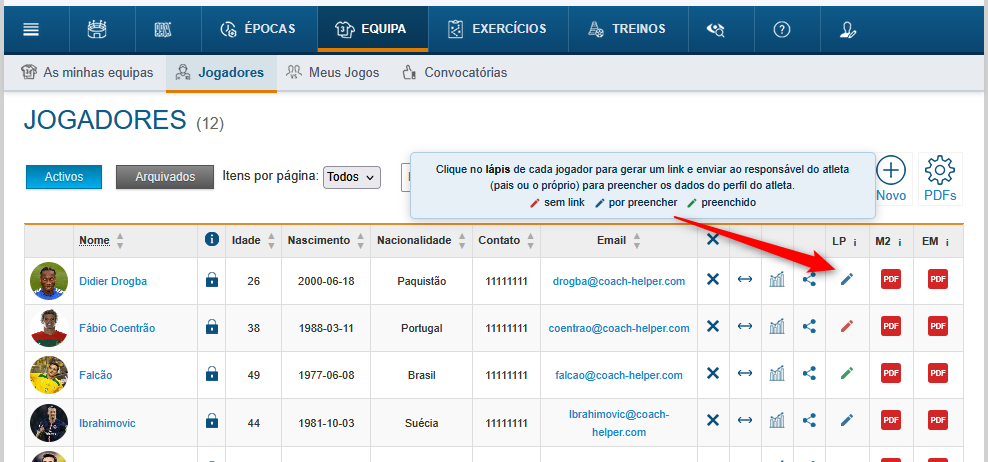This screenshot has width=988, height=462.
Task: Open the hamburger main menu
Action: click(31, 29)
